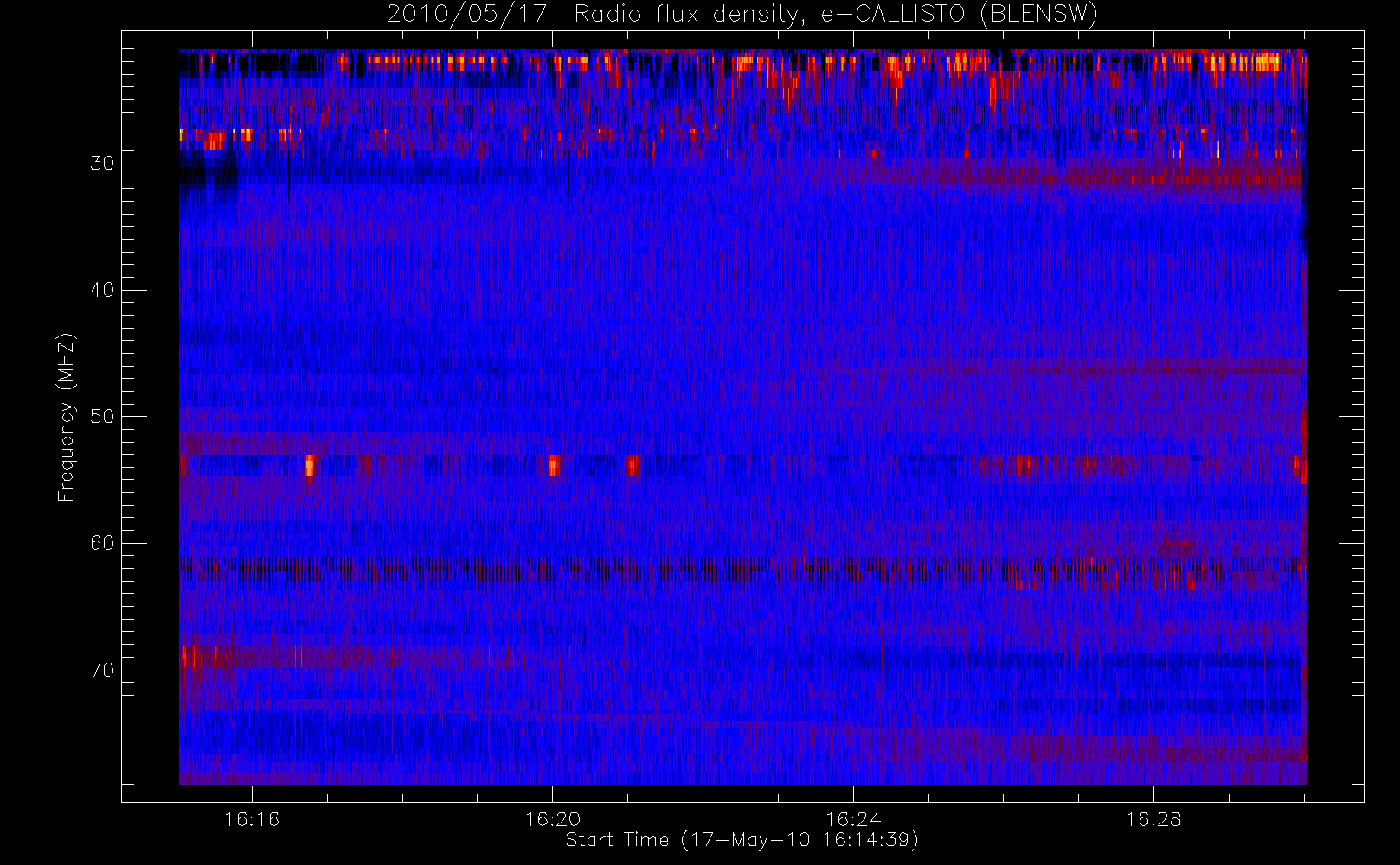The image size is (1400, 865).
Task: Click the 16:16 time tick label
Action: pyautogui.click(x=252, y=819)
